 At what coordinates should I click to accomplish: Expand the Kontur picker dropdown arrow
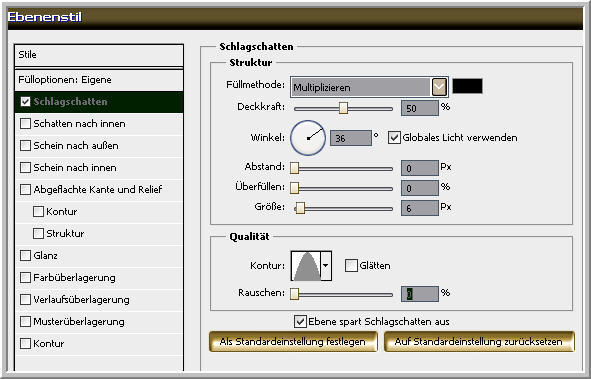pos(326,266)
